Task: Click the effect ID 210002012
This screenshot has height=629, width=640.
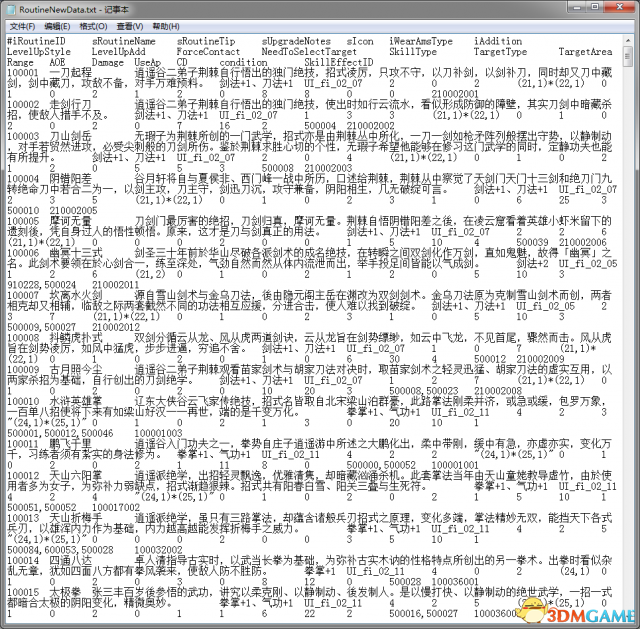Action: [116, 328]
